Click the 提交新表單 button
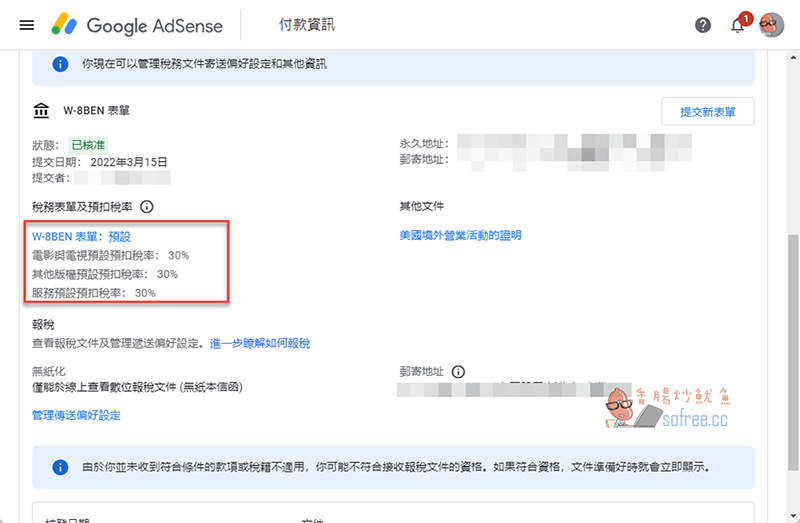The width and height of the screenshot is (800, 523). pos(708,112)
